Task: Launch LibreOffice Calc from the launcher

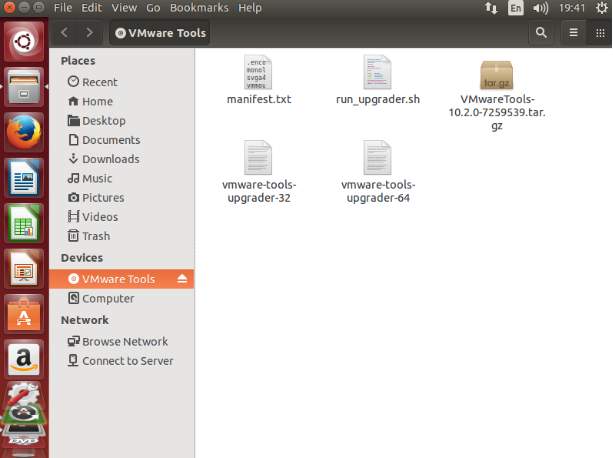Action: point(24,224)
